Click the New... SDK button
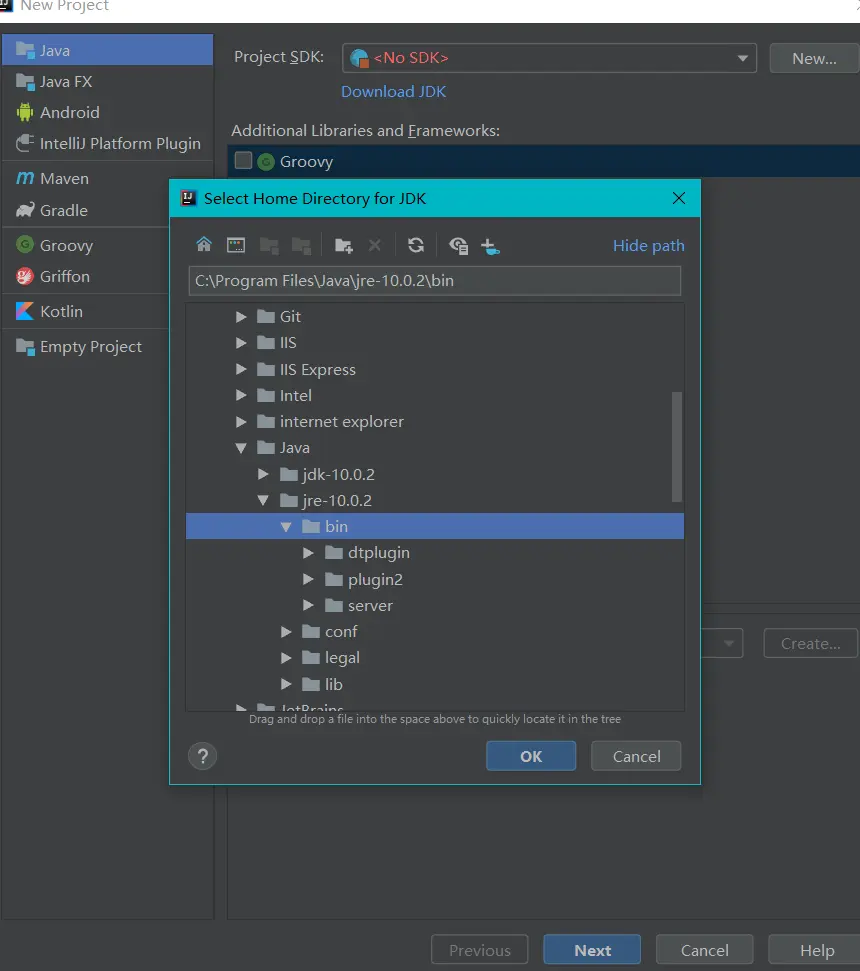The height and width of the screenshot is (971, 860). (814, 58)
